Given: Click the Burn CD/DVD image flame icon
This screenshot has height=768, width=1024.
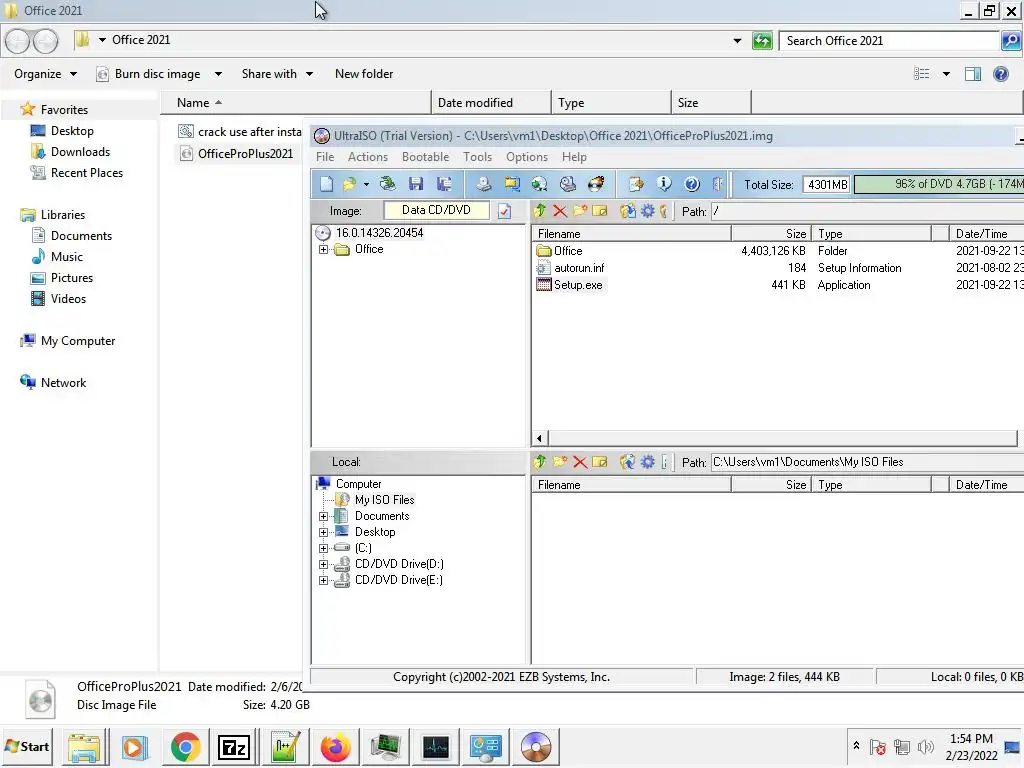Looking at the screenshot, I should 596,184.
